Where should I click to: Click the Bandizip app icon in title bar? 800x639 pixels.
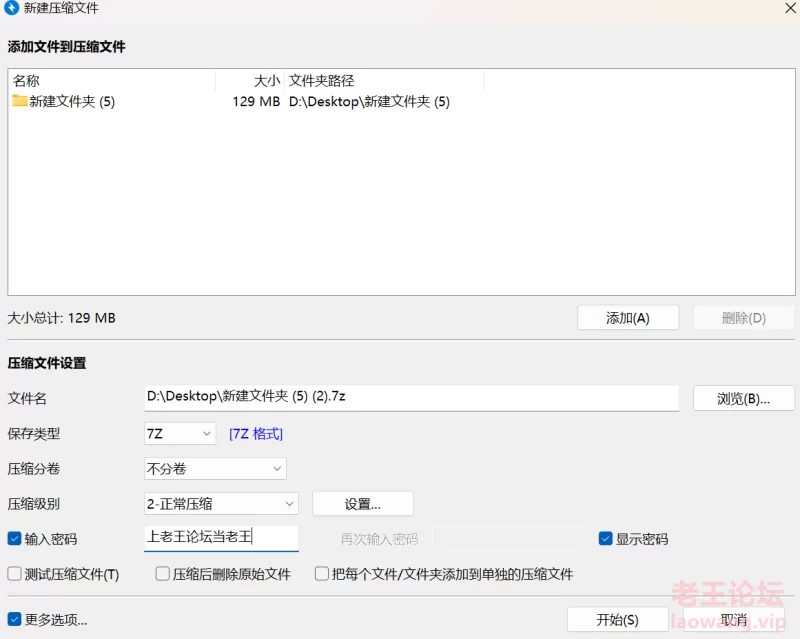11,8
